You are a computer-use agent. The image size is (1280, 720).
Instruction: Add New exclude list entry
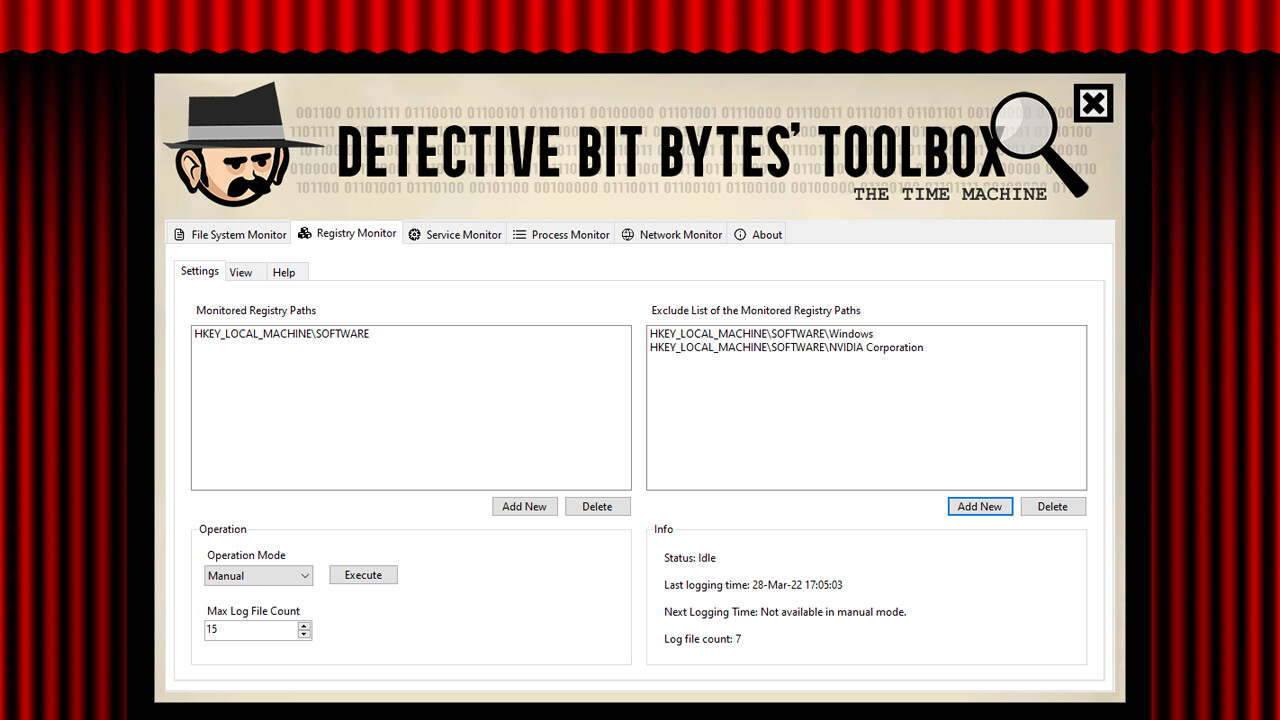point(980,506)
